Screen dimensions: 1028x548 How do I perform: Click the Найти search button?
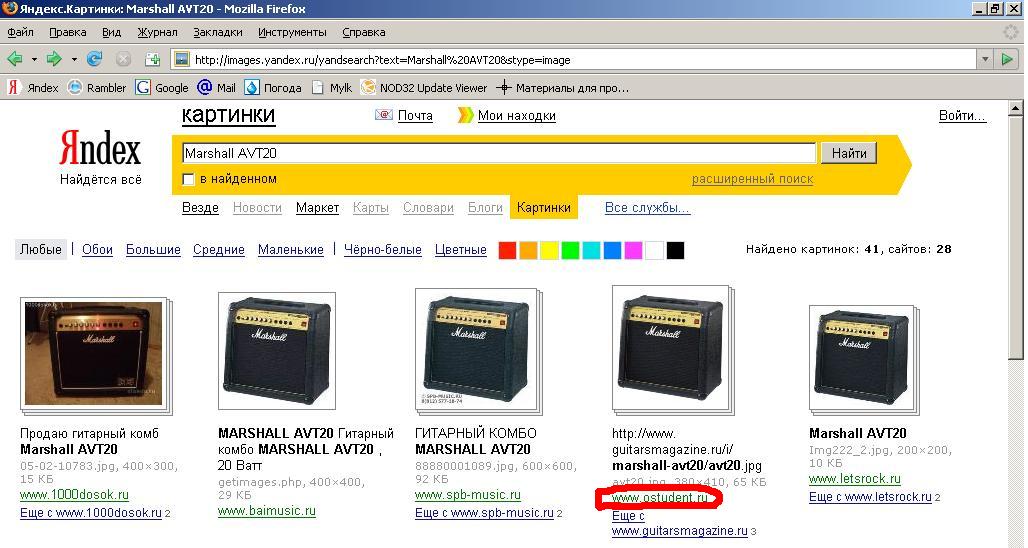849,153
